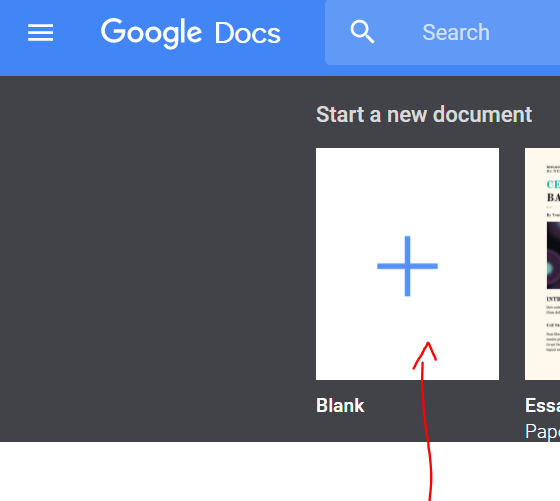The height and width of the screenshot is (501, 560).
Task: Open the Essay template thumbnail
Action: [x=542, y=264]
